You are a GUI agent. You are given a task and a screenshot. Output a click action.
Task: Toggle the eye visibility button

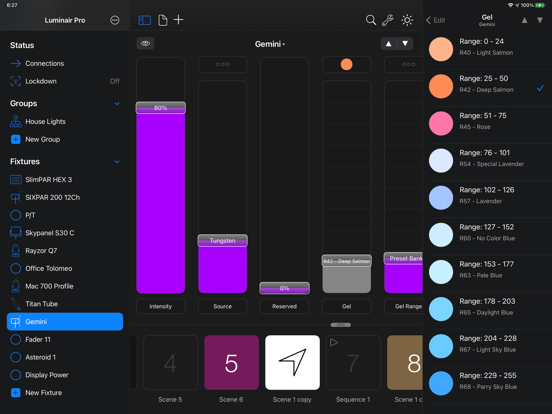(x=145, y=44)
